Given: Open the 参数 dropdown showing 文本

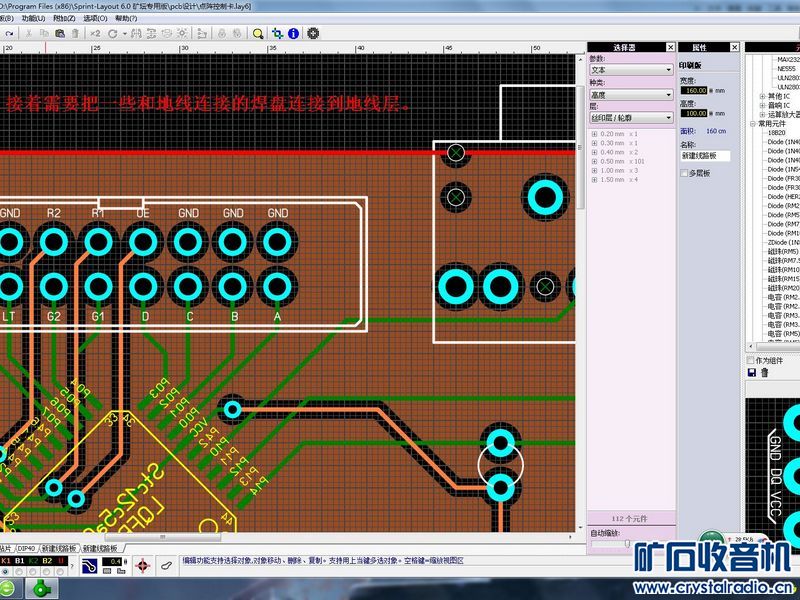Looking at the screenshot, I should tap(630, 70).
